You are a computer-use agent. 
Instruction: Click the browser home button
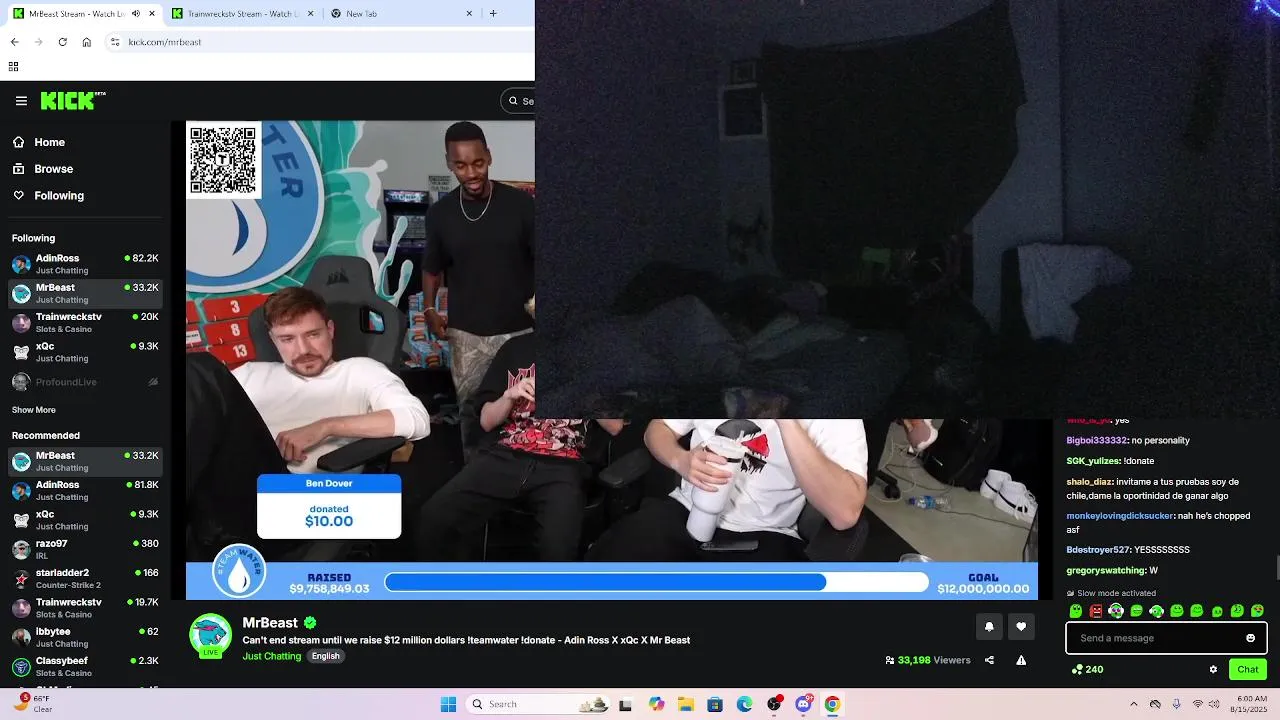[x=86, y=42]
